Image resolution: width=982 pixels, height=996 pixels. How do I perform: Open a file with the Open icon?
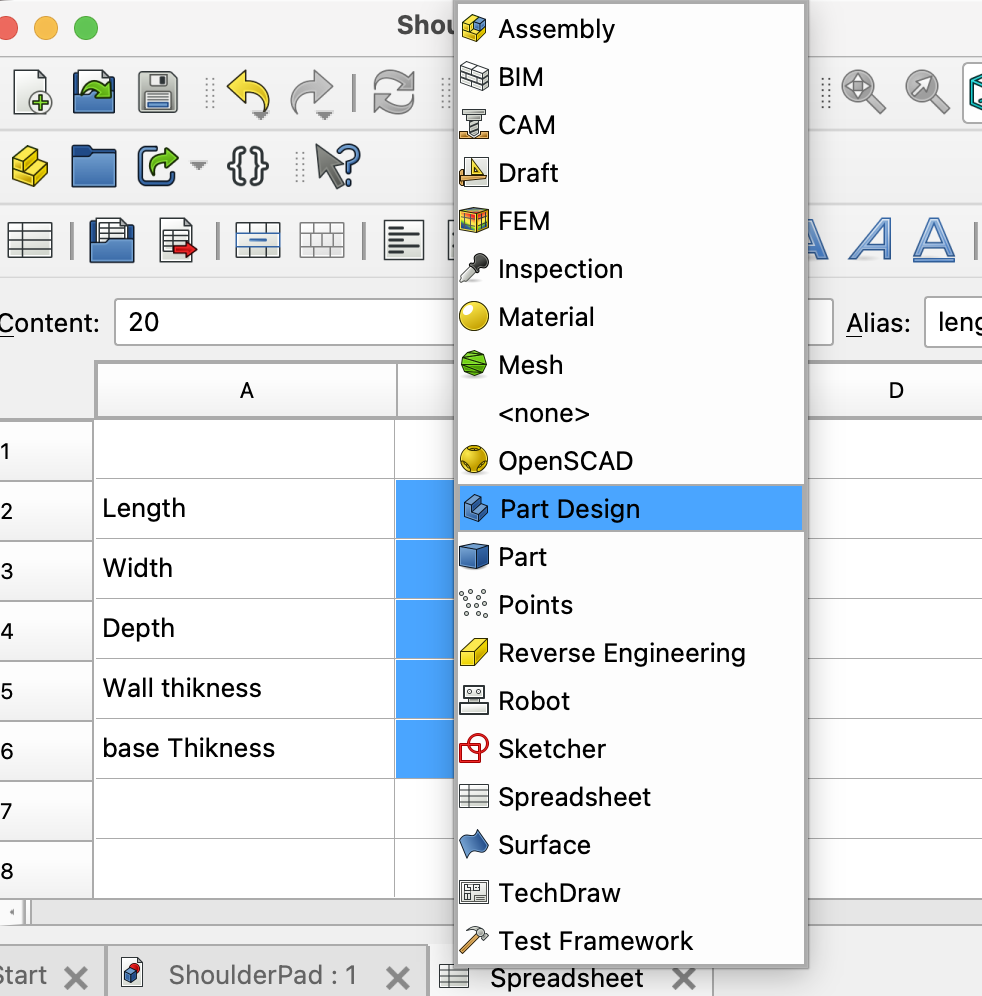point(94,92)
